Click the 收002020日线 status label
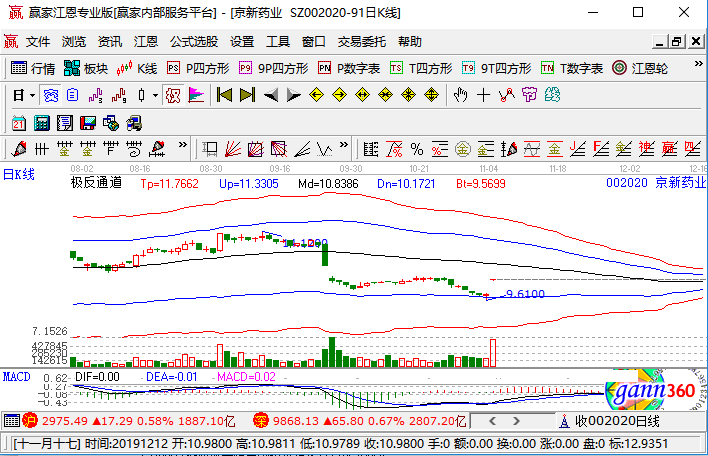708x456 pixels. (x=617, y=421)
